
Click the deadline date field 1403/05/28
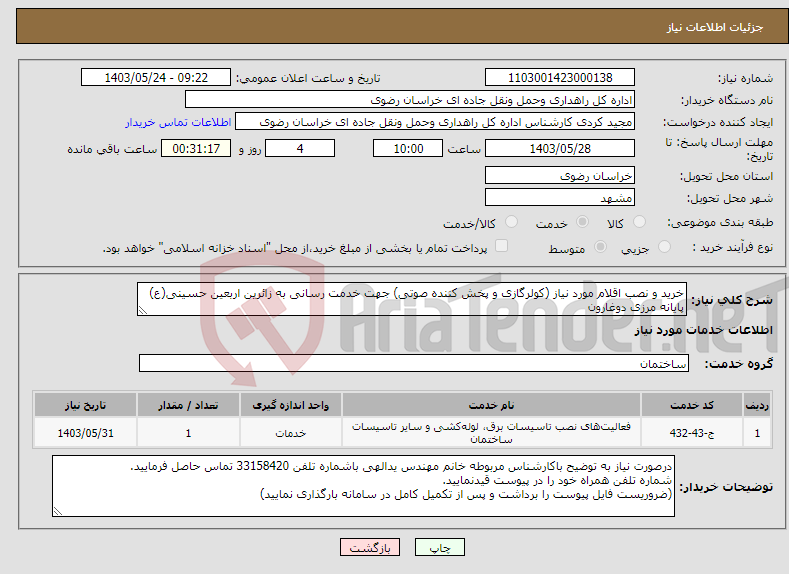[x=560, y=148]
